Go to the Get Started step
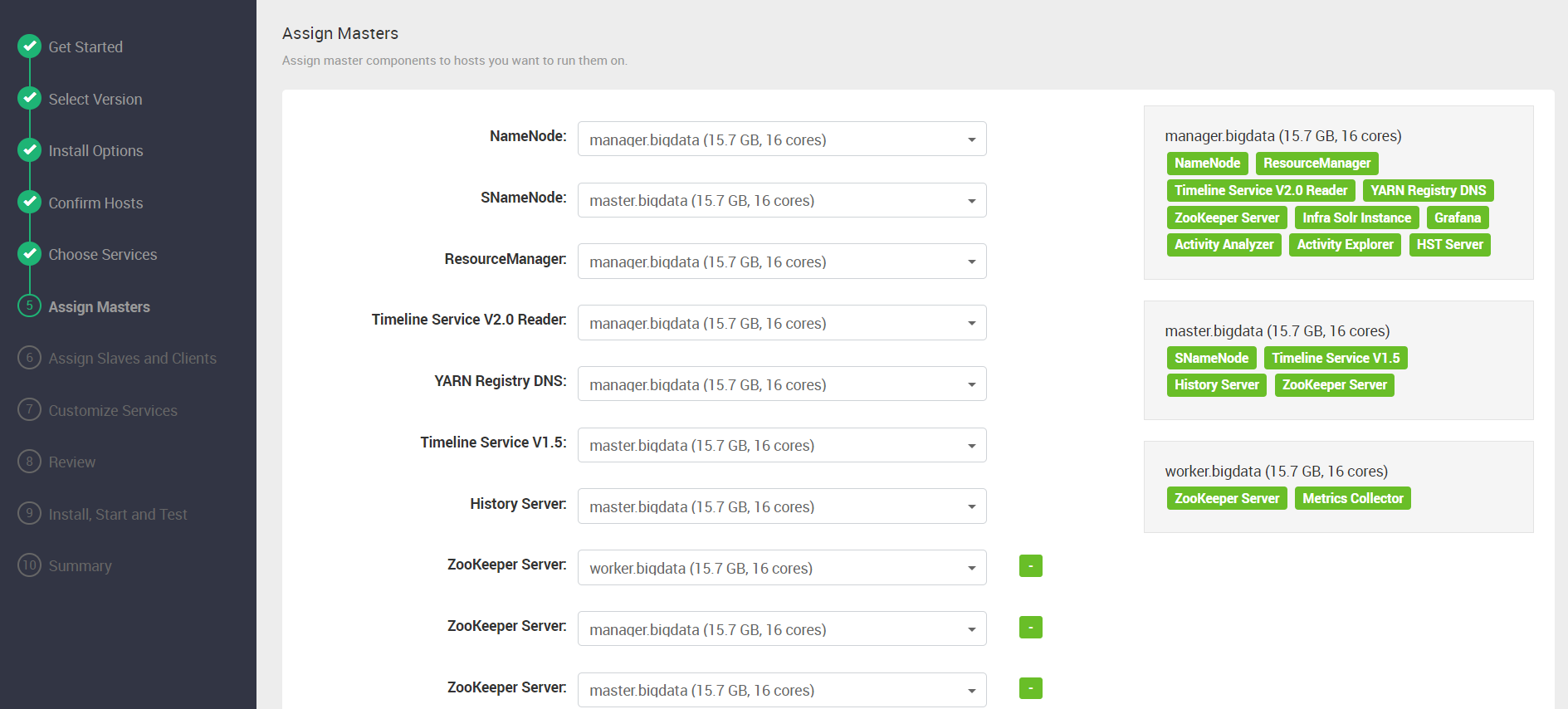This screenshot has width=1568, height=709. [85, 47]
